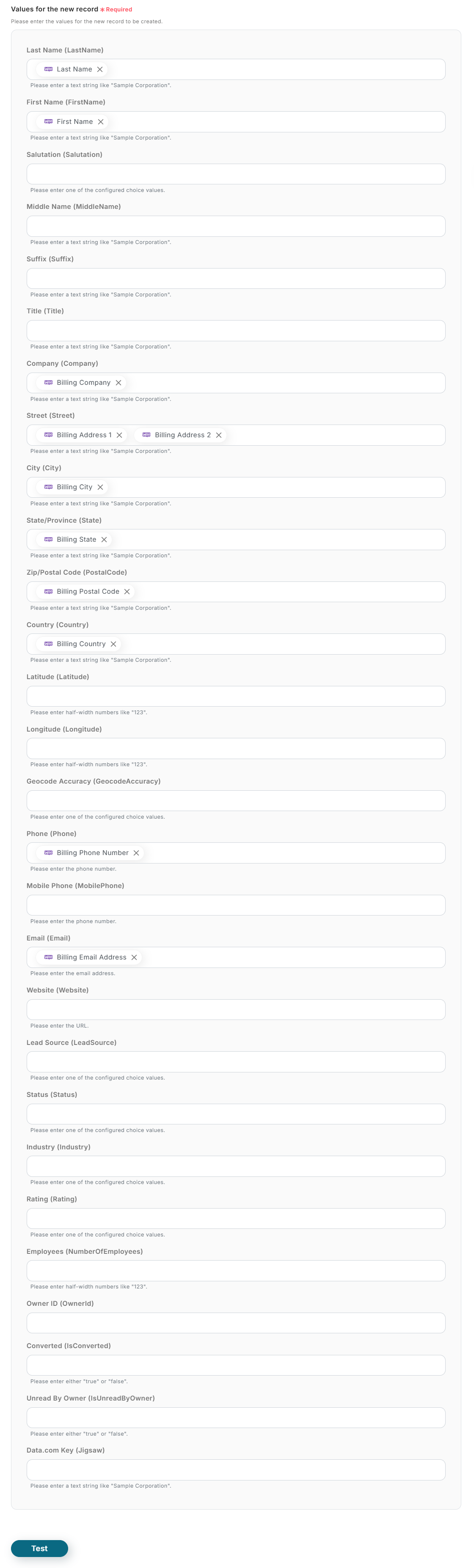Remove the Billing State tag
Image resolution: width=474 pixels, height=1568 pixels.
(104, 539)
